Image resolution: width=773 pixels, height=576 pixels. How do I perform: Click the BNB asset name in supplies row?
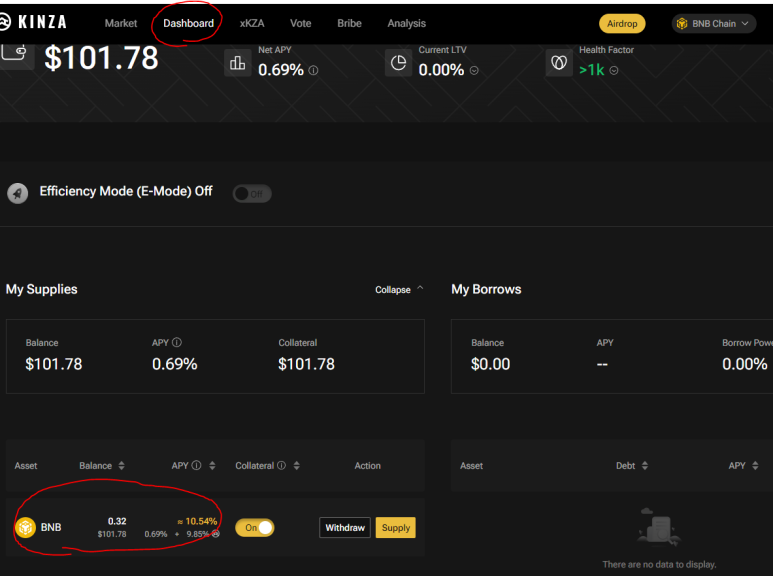pos(51,527)
